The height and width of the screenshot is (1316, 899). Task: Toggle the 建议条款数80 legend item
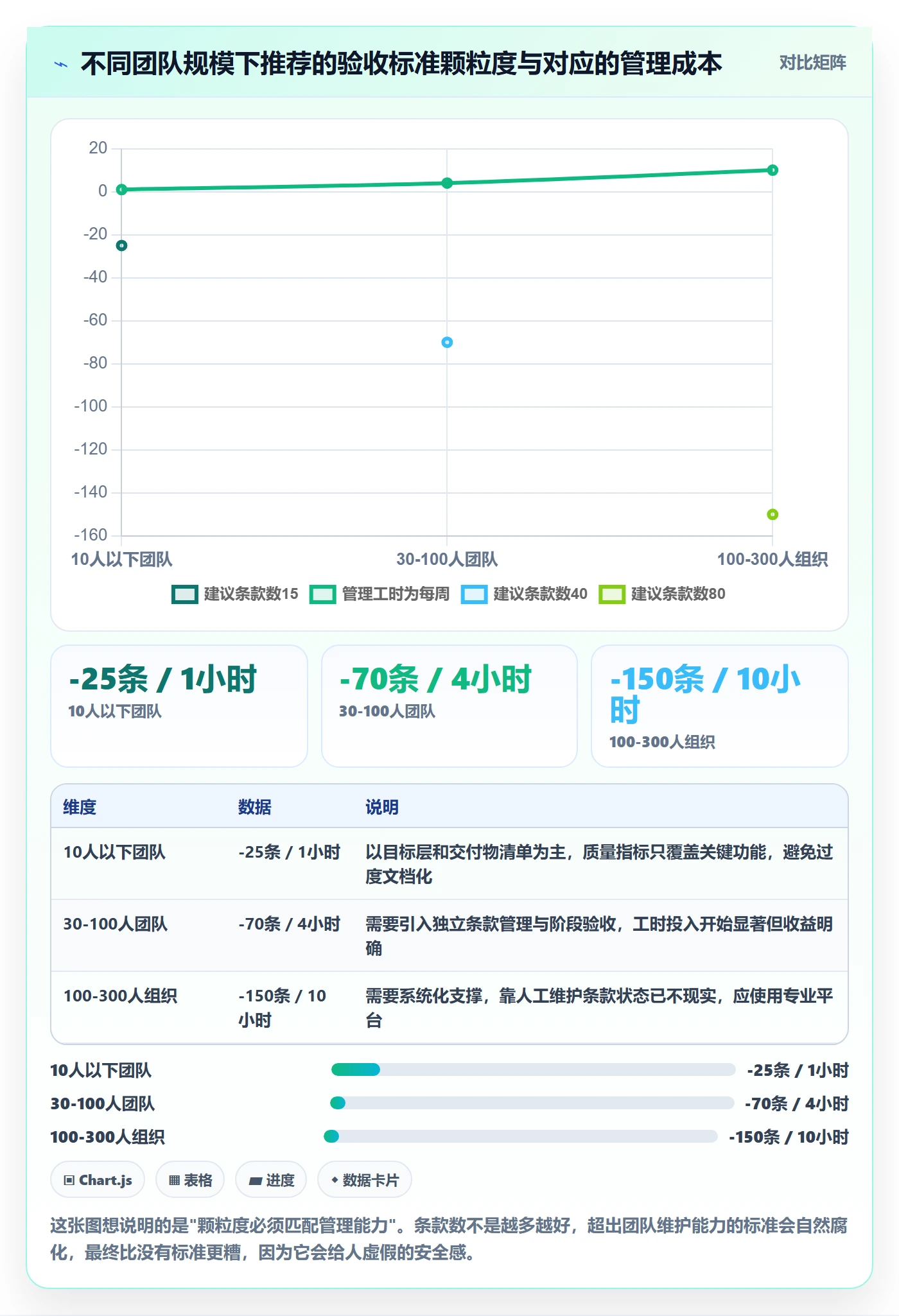click(662, 594)
